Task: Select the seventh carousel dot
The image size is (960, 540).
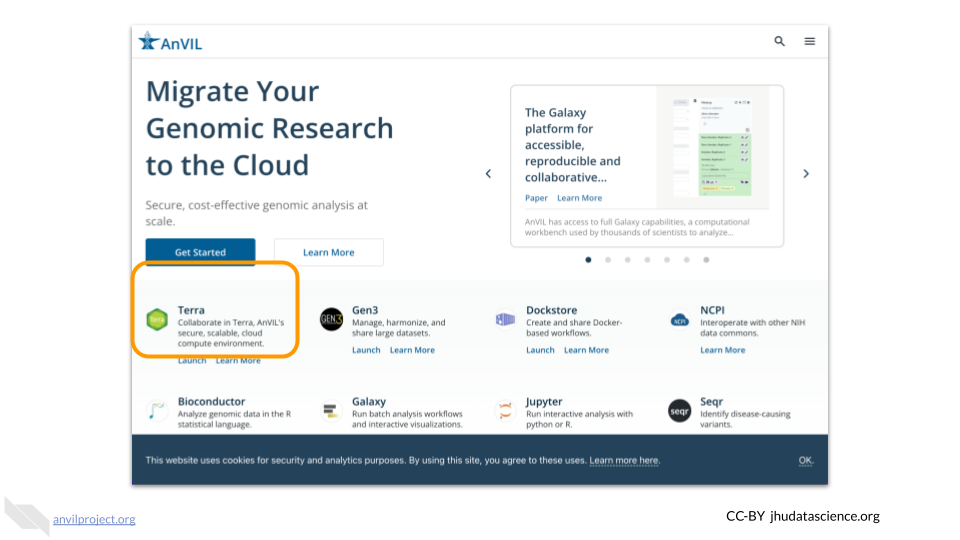Action: point(706,260)
